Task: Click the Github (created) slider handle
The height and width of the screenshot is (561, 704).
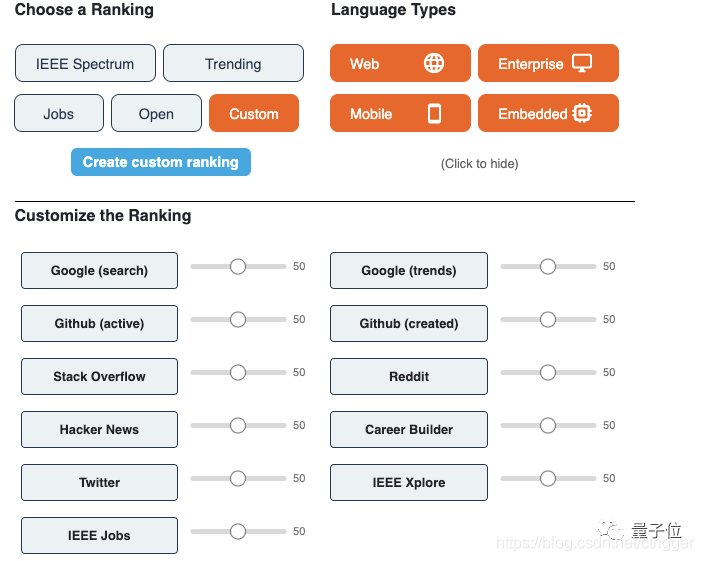Action: tap(548, 319)
